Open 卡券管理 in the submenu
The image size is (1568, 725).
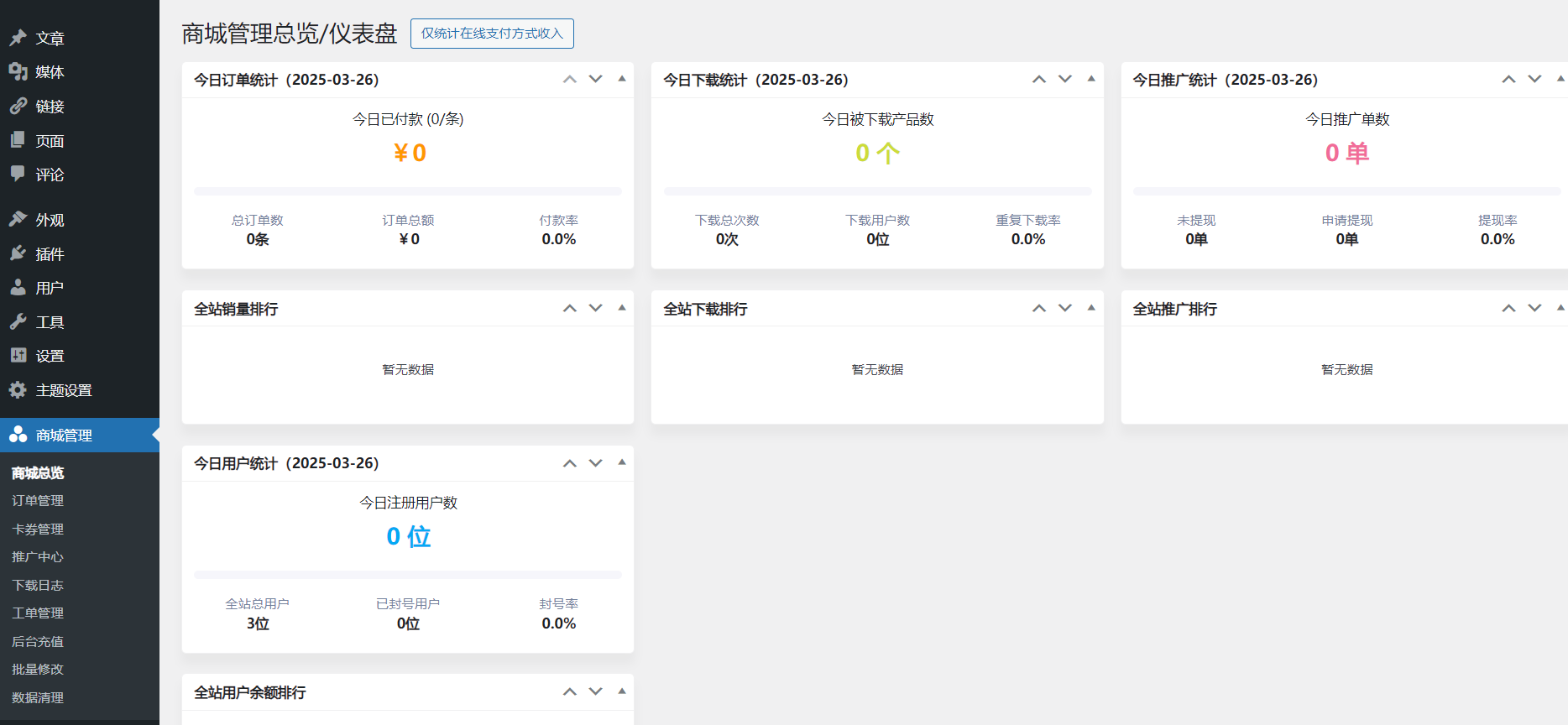click(x=38, y=529)
